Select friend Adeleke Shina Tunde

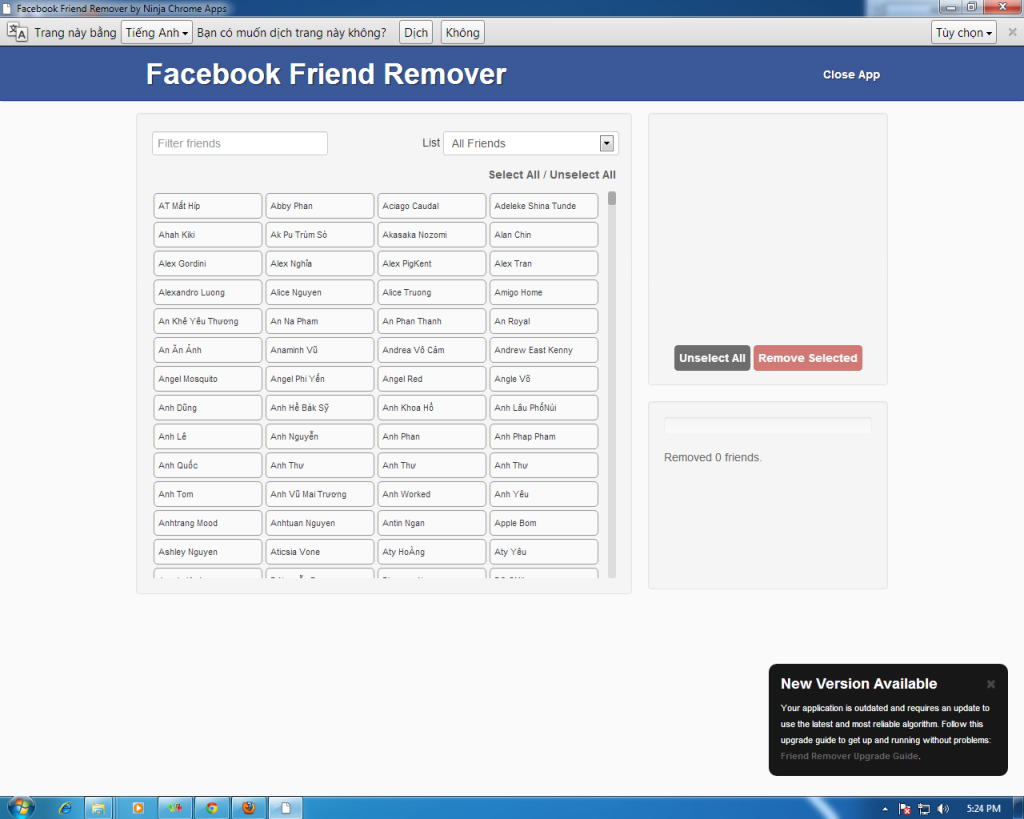click(x=544, y=206)
